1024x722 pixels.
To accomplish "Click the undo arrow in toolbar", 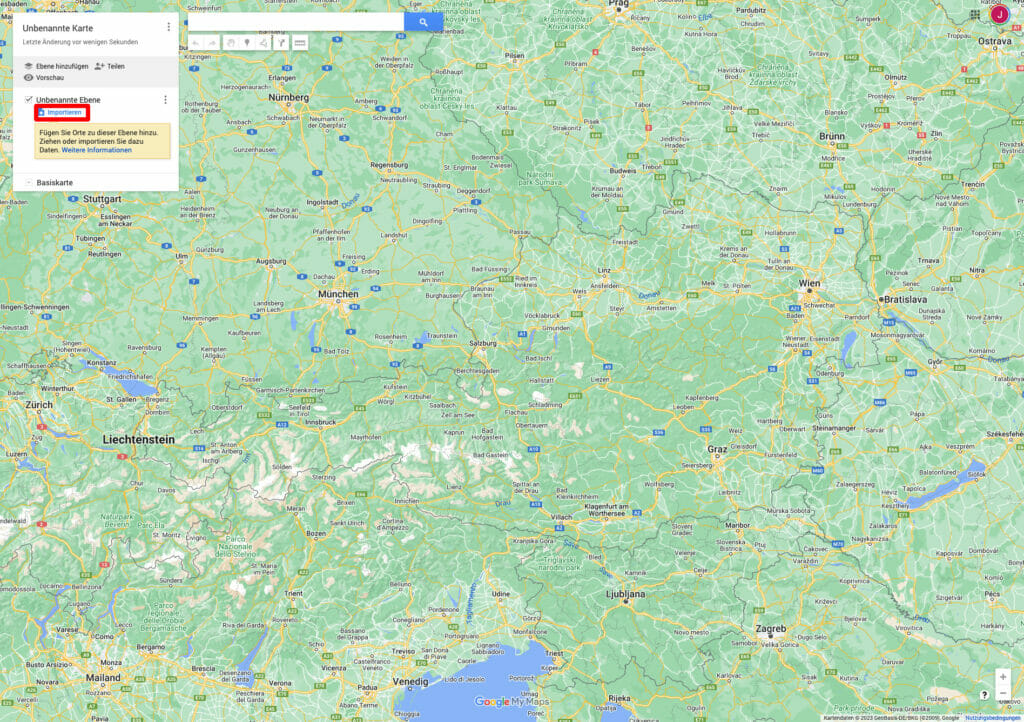I will pos(196,43).
